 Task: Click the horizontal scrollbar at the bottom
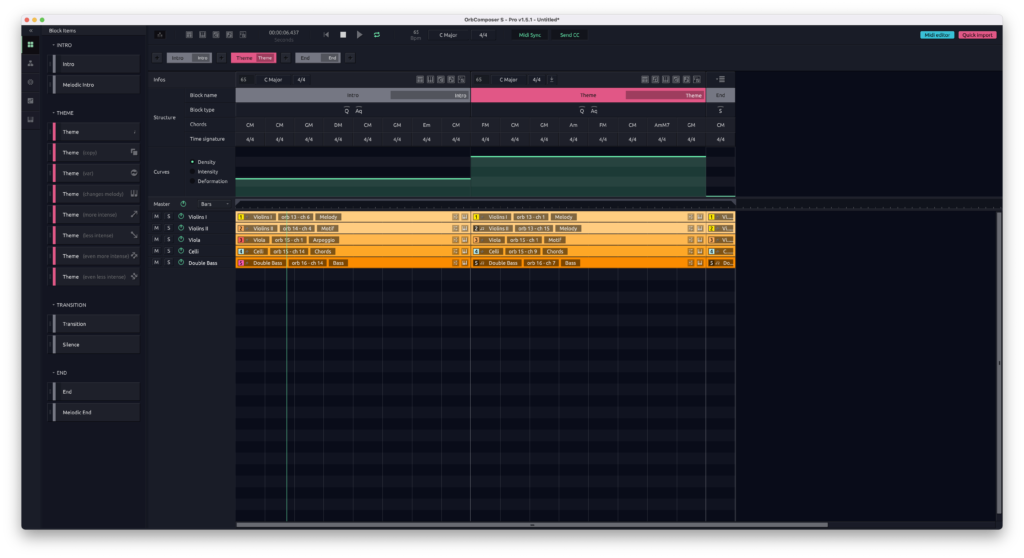pos(532,524)
